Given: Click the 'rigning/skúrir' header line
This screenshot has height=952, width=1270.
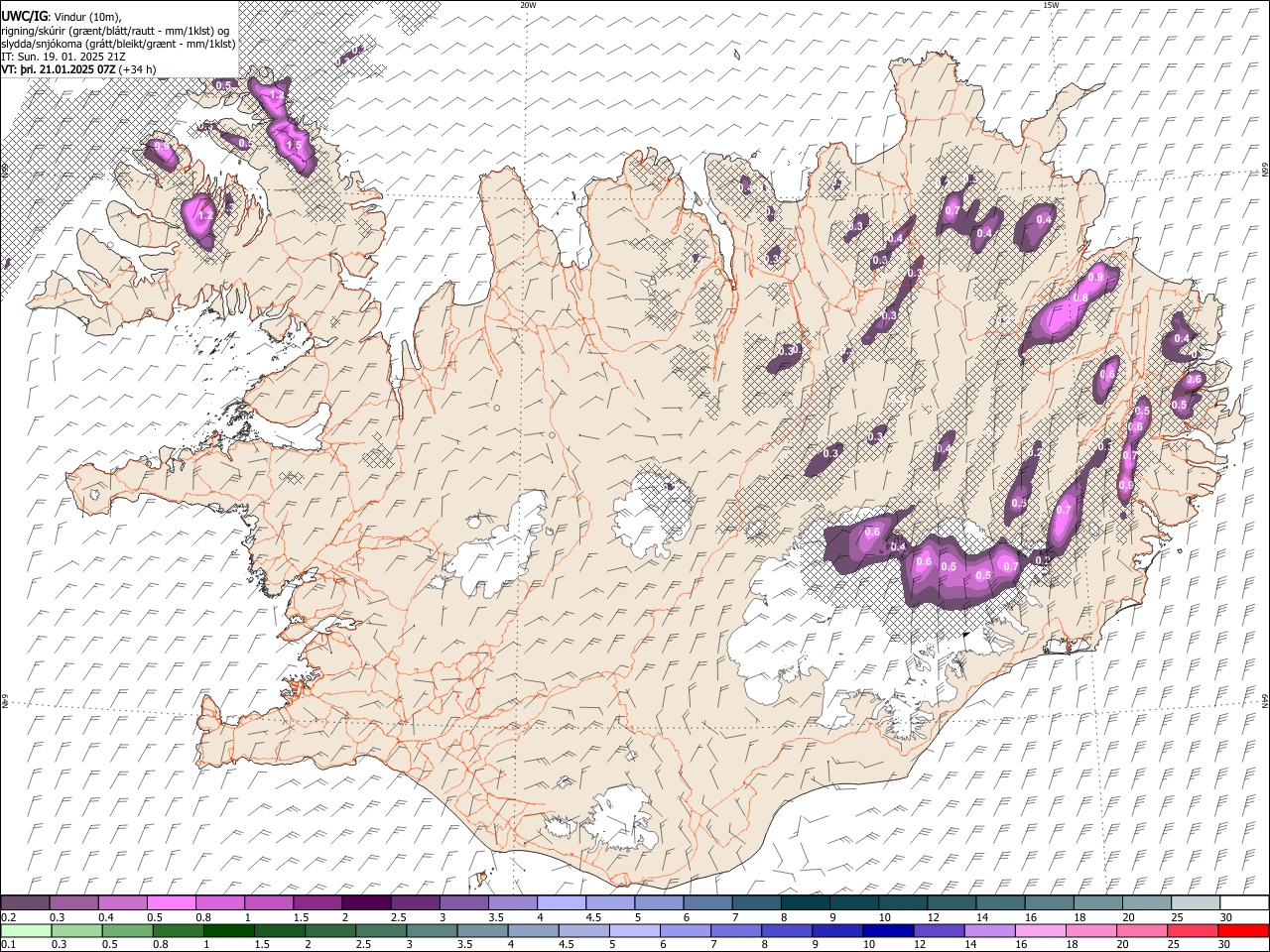Looking at the screenshot, I should click(x=116, y=31).
